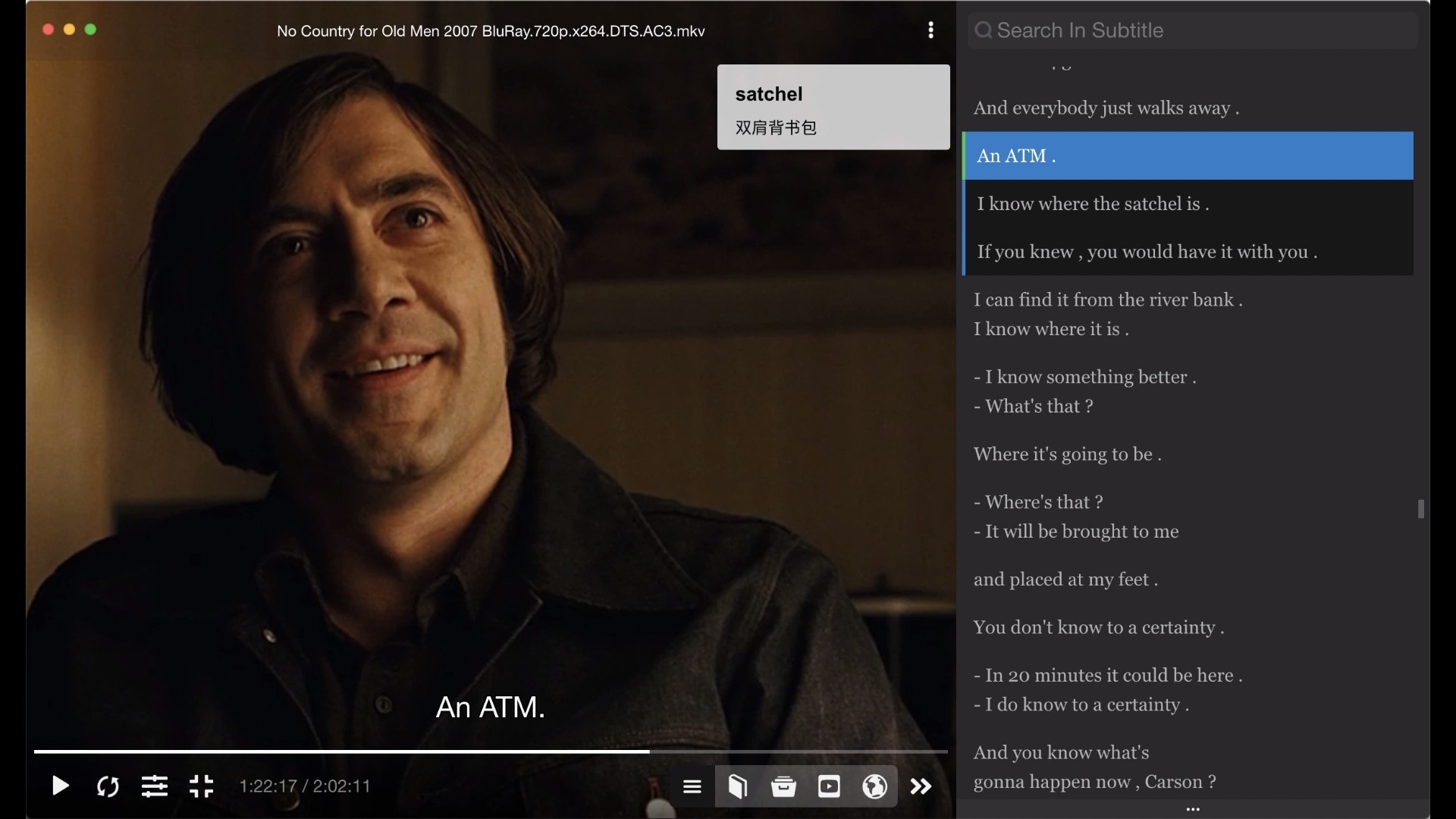Image resolution: width=1456 pixels, height=819 pixels.
Task: Select subtitle "You don't know to a certainty ."
Action: [x=1099, y=627]
